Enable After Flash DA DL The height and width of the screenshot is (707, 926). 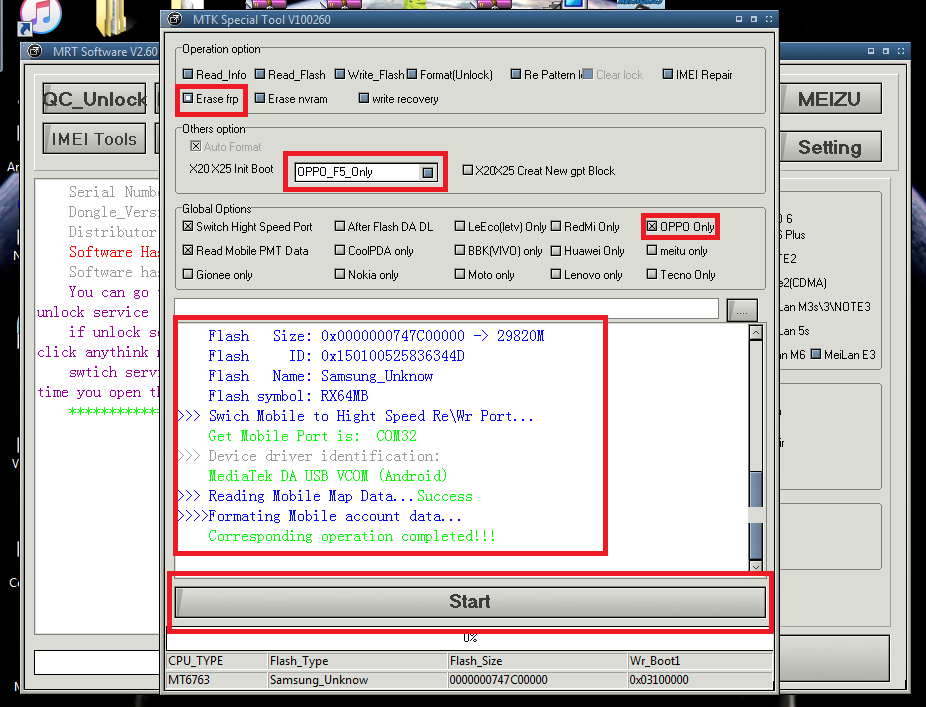click(340, 226)
